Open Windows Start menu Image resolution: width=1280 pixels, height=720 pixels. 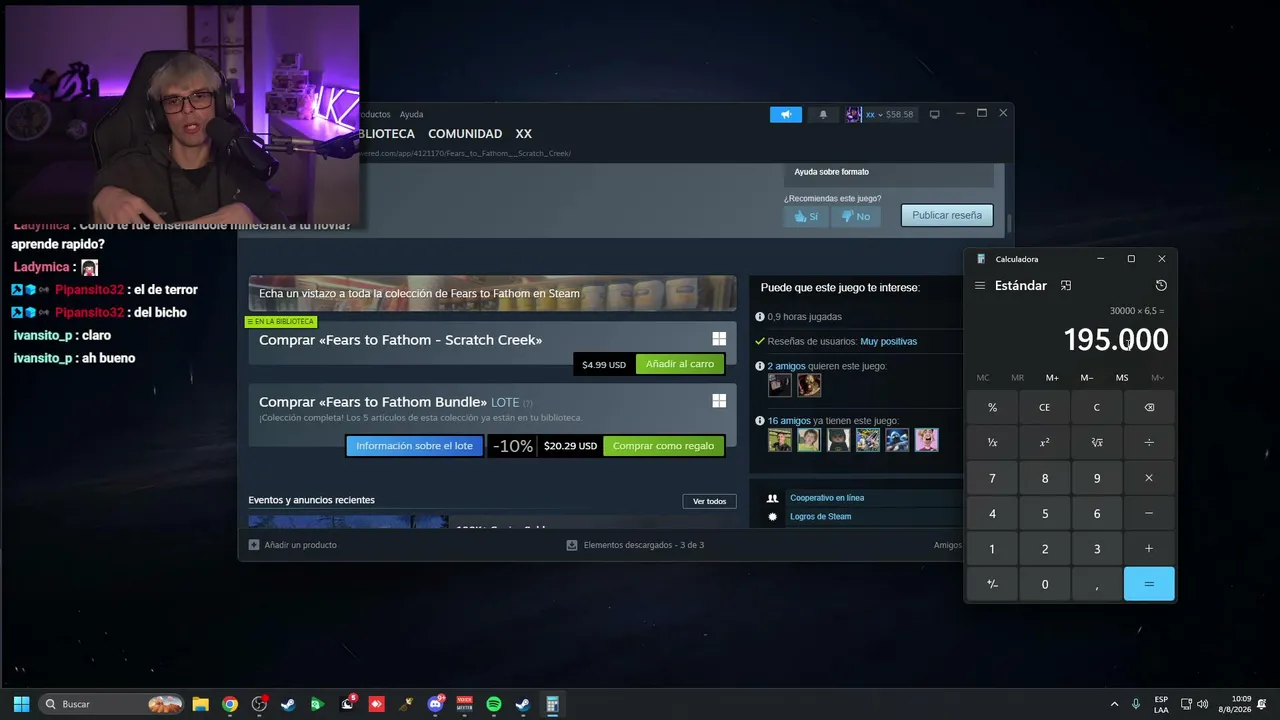coord(21,704)
